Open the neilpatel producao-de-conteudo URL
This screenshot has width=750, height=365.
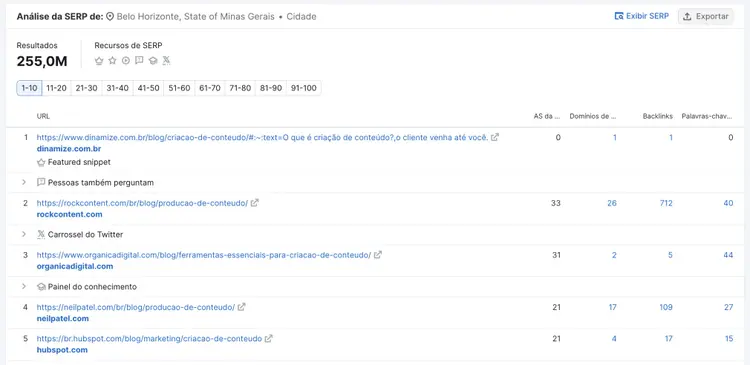pos(136,307)
